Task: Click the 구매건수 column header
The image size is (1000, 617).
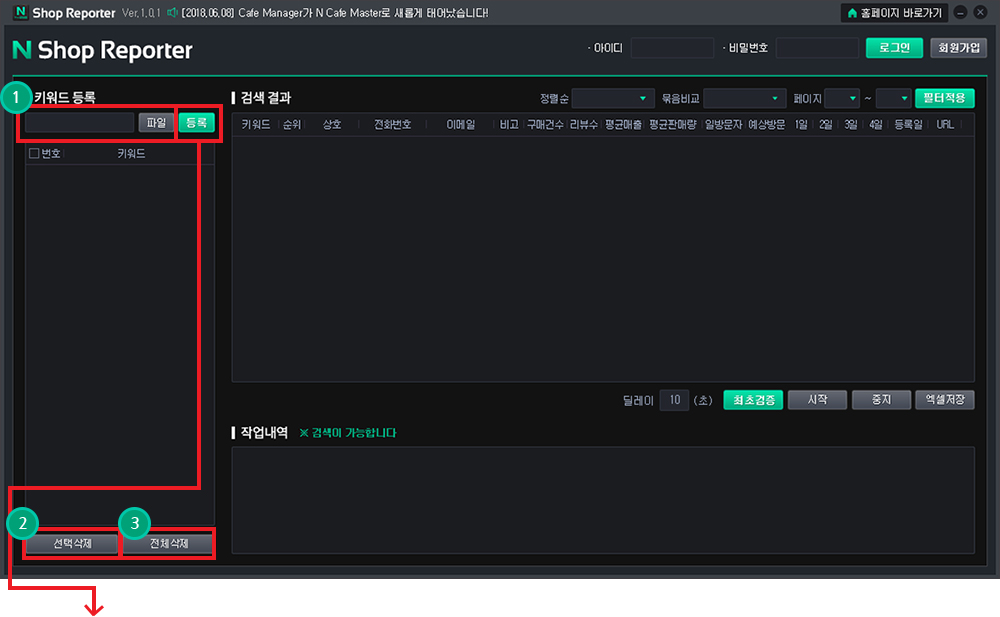Action: (x=545, y=124)
